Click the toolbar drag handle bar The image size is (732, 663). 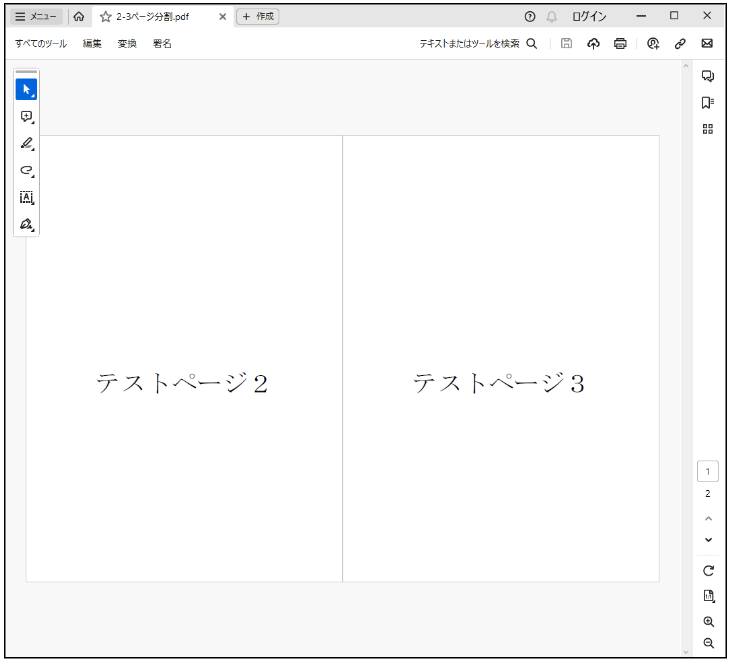26,72
